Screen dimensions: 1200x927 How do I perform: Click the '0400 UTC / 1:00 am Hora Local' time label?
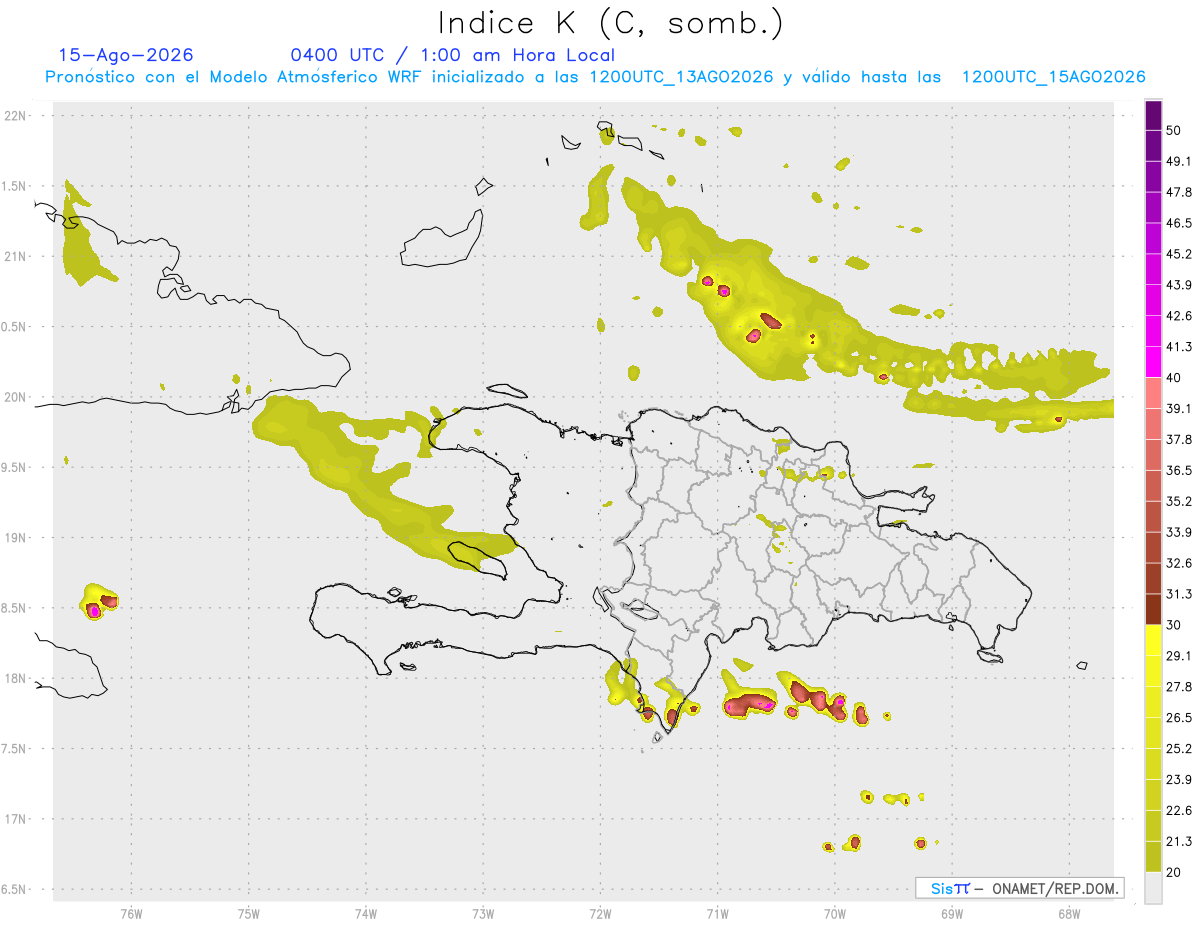tap(452, 55)
